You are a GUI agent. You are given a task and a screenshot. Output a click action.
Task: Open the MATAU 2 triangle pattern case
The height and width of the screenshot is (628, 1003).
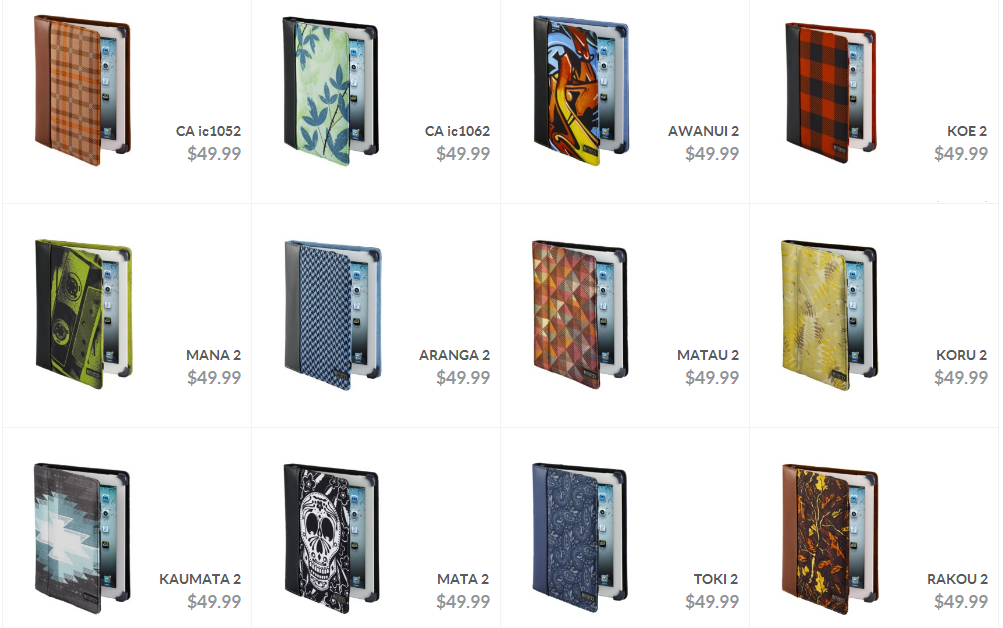point(580,315)
